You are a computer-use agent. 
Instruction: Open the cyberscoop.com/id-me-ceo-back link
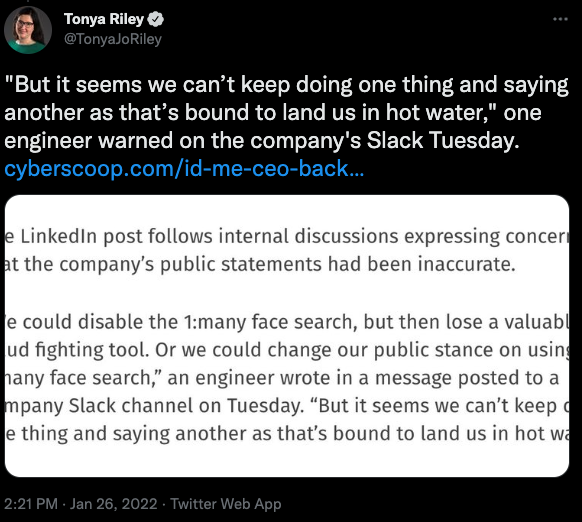click(x=184, y=169)
